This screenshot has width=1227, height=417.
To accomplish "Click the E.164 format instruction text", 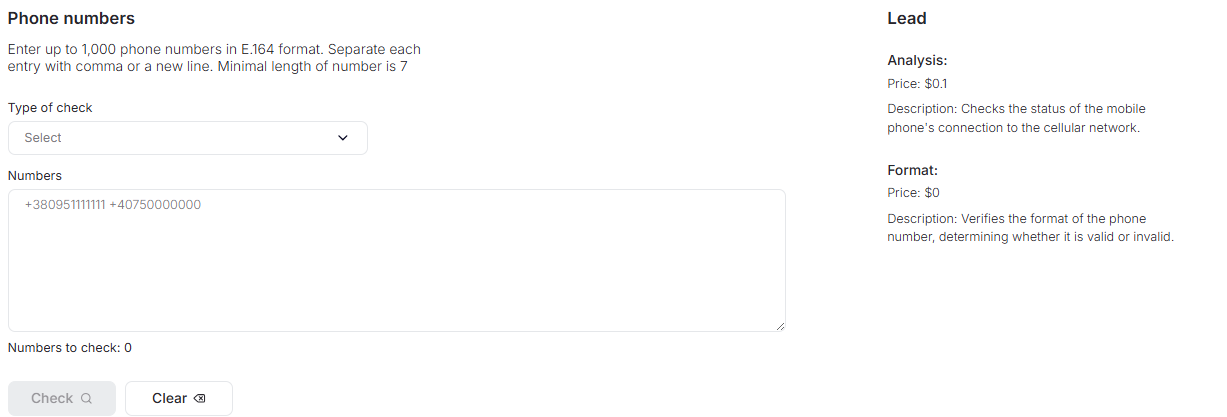I will click(214, 58).
